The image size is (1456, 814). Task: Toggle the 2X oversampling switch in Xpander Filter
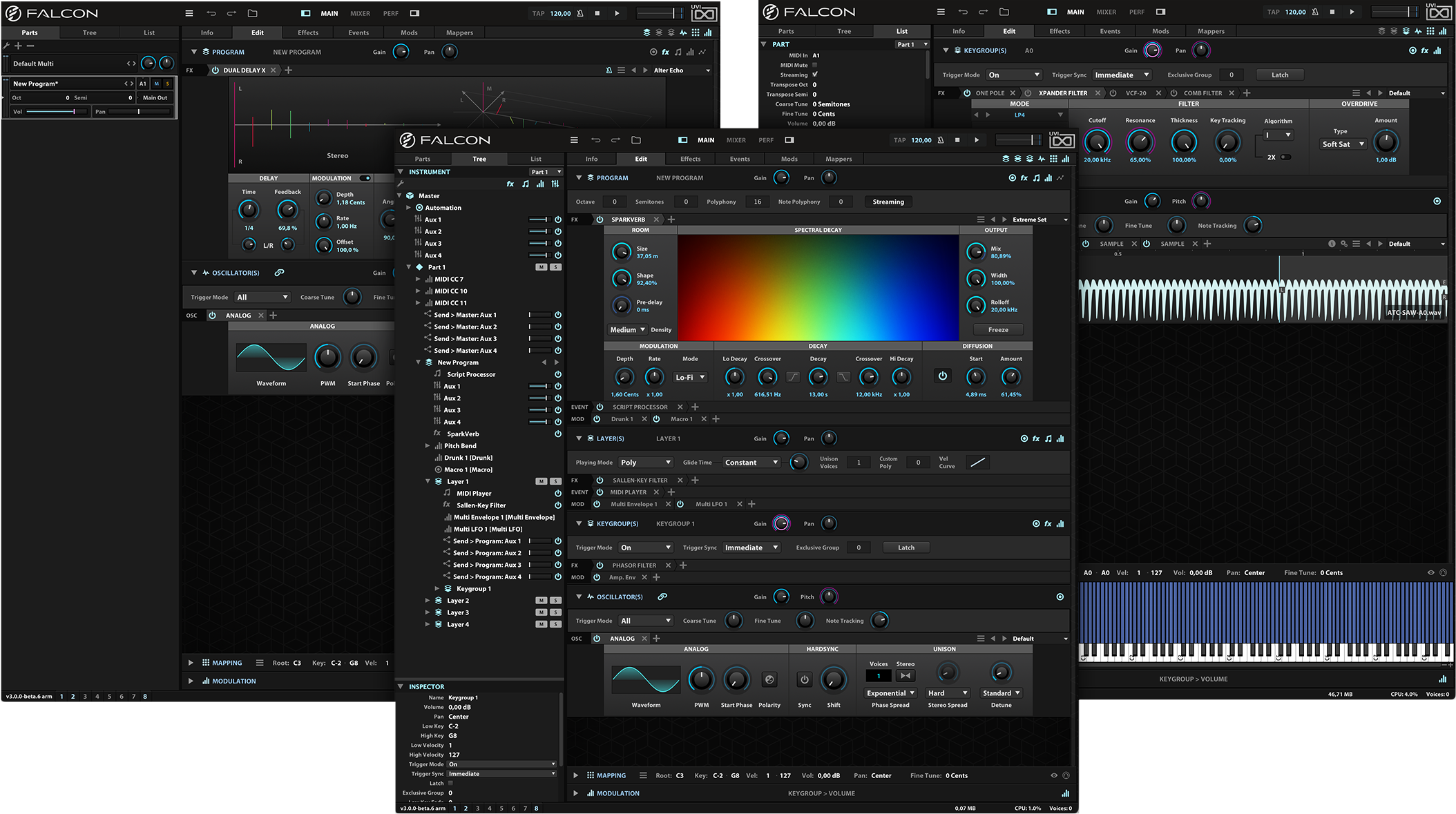pyautogui.click(x=1285, y=157)
